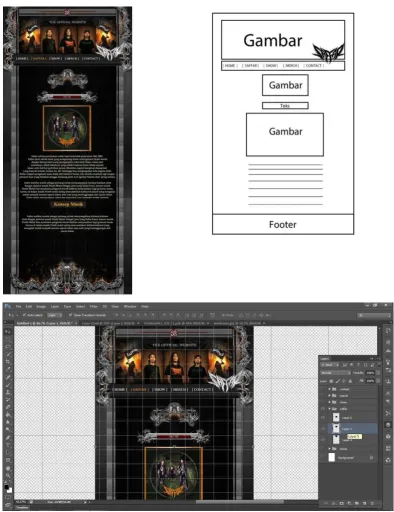Image resolution: width=394 pixels, height=512 pixels.
Task: Switch to the Layers panel tab
Action: (324, 359)
